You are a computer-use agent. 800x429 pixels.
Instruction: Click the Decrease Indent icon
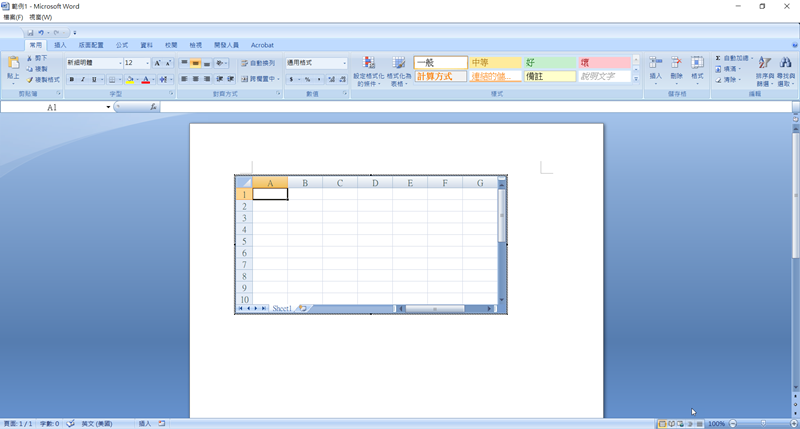click(x=219, y=79)
